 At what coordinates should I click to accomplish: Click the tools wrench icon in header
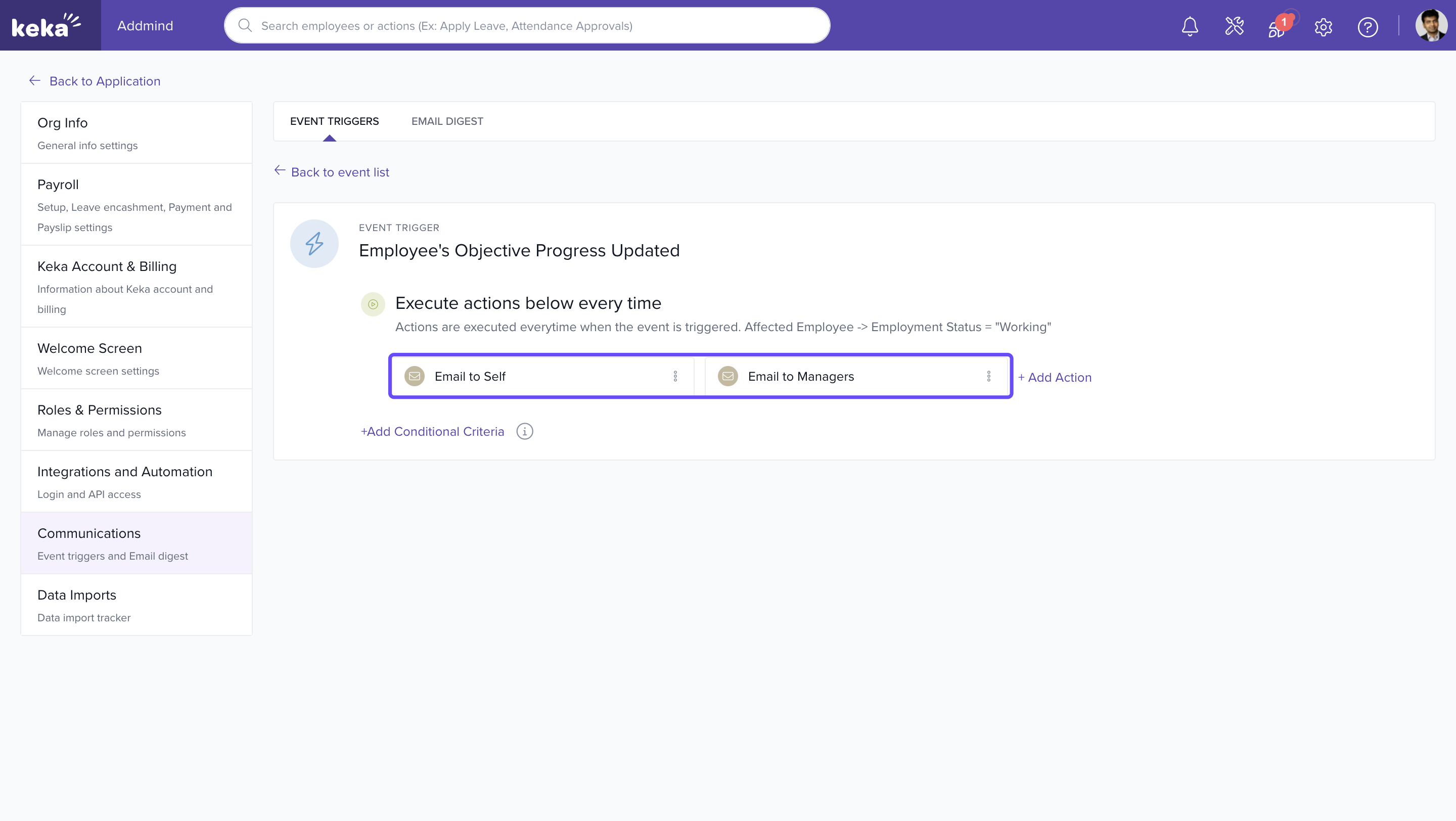(1235, 26)
